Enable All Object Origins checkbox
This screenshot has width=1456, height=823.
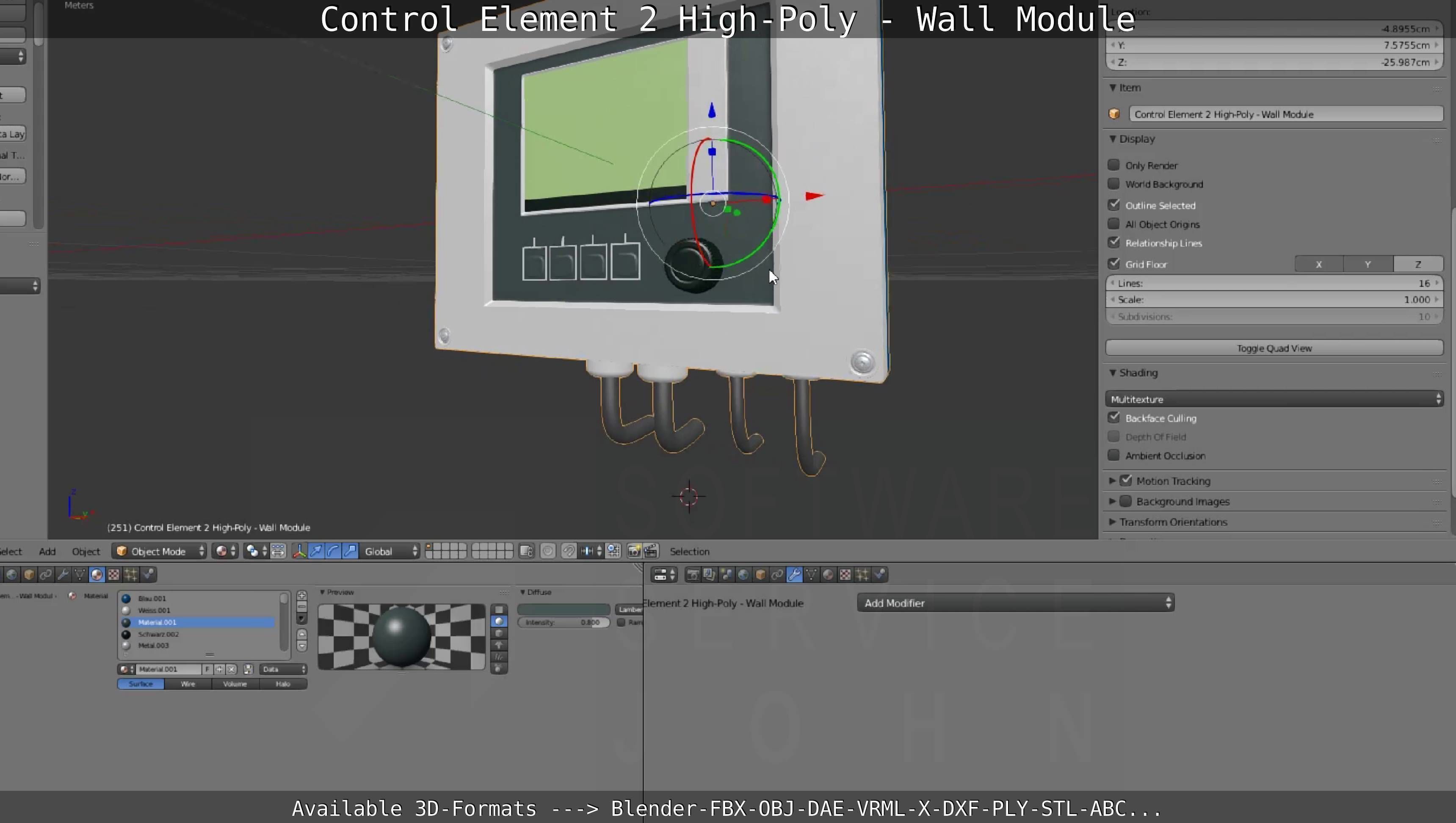[1113, 224]
